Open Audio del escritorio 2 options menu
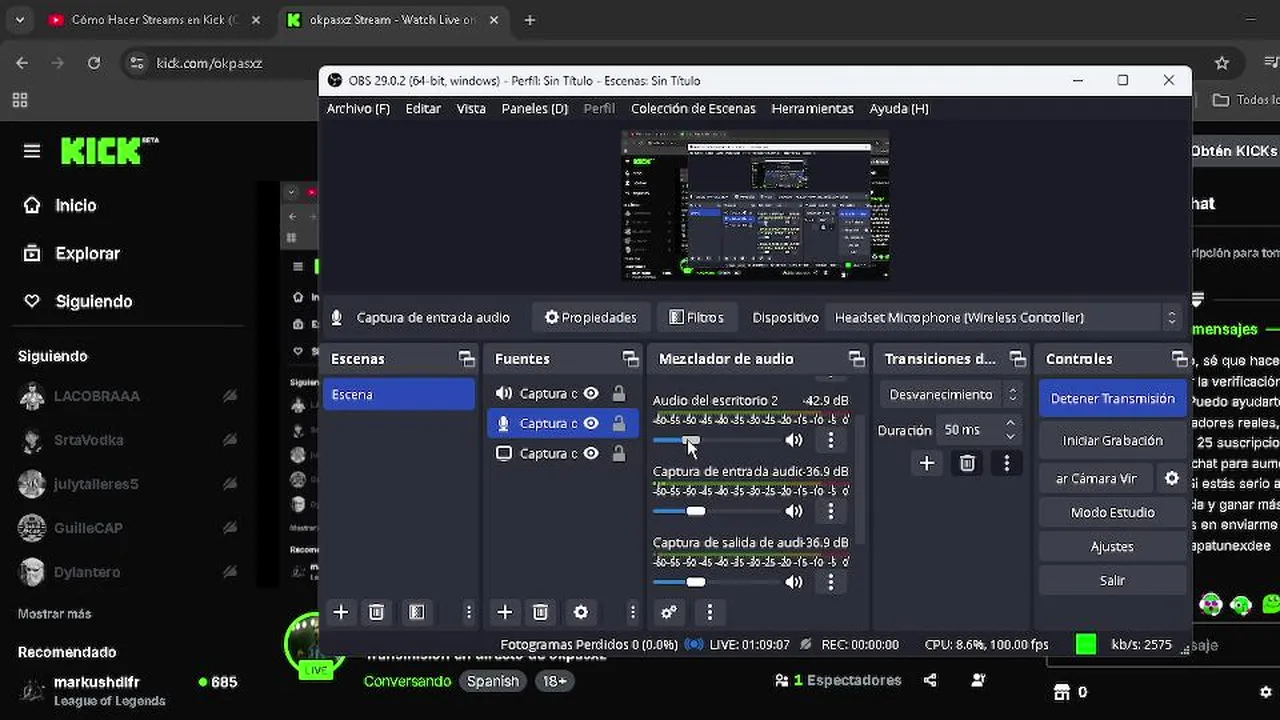The image size is (1280, 720). (830, 440)
